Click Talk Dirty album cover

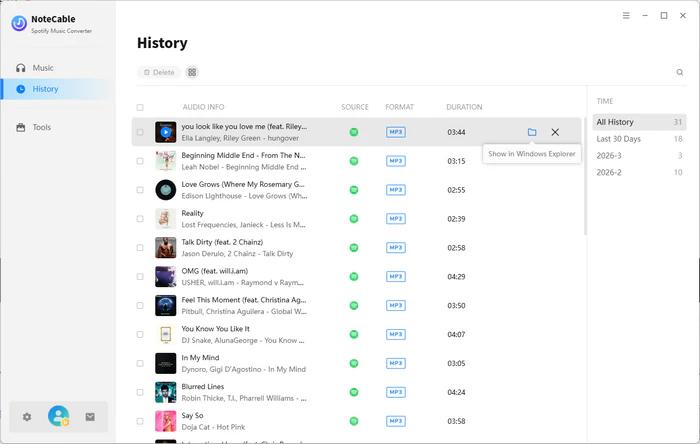tap(166, 248)
